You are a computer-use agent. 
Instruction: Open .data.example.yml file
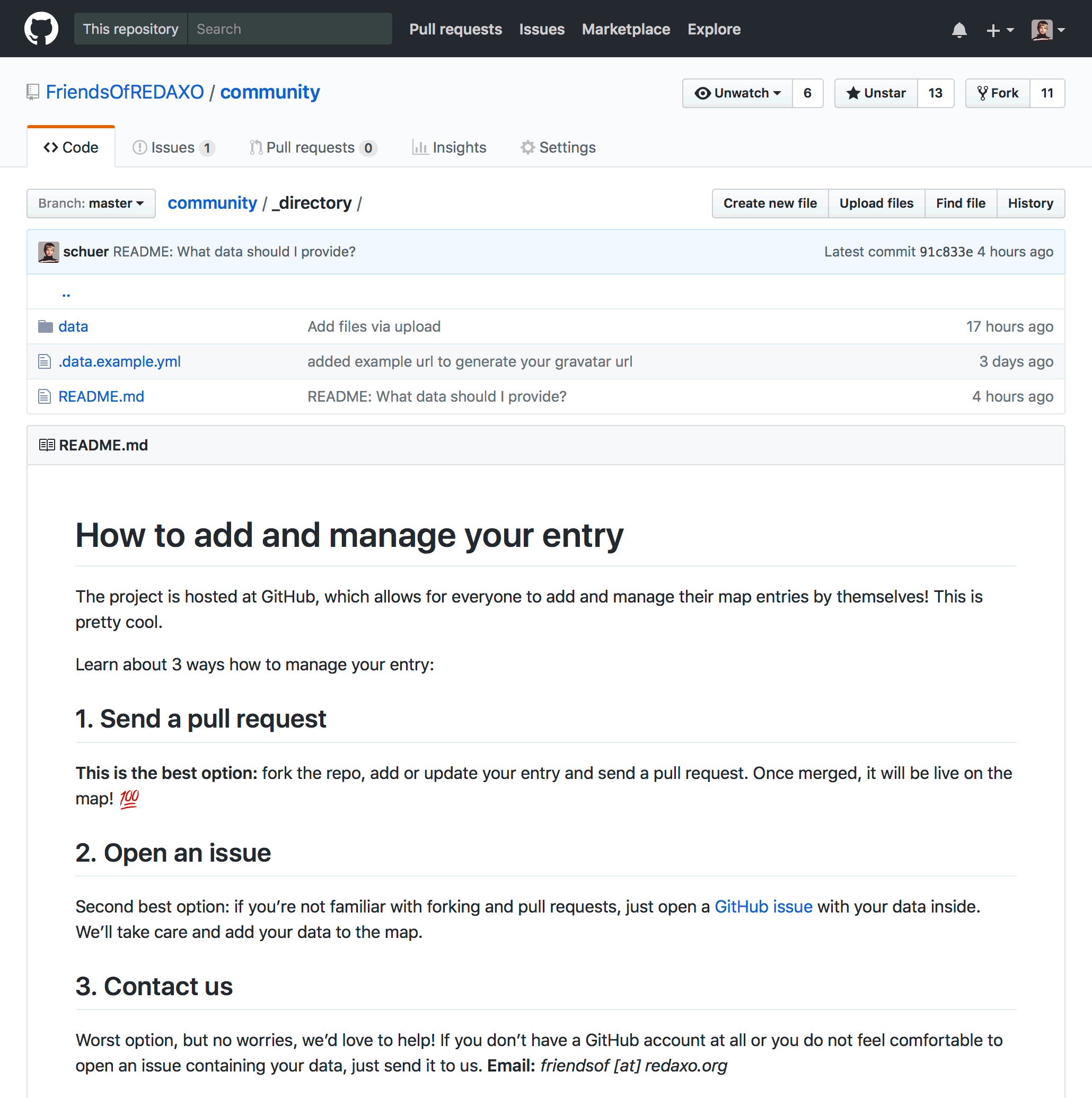point(119,361)
